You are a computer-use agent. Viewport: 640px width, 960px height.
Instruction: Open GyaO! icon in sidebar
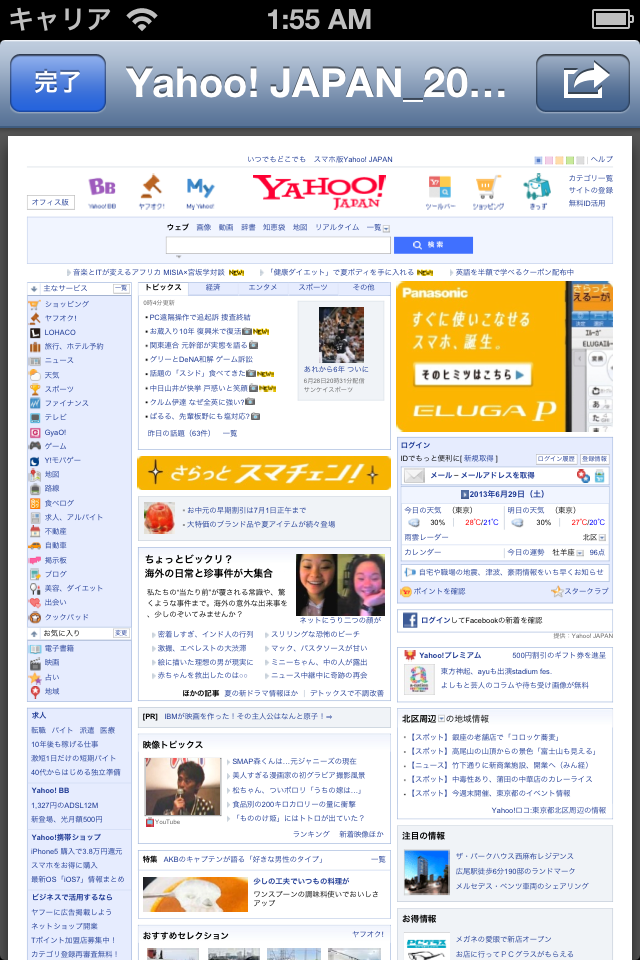36,432
